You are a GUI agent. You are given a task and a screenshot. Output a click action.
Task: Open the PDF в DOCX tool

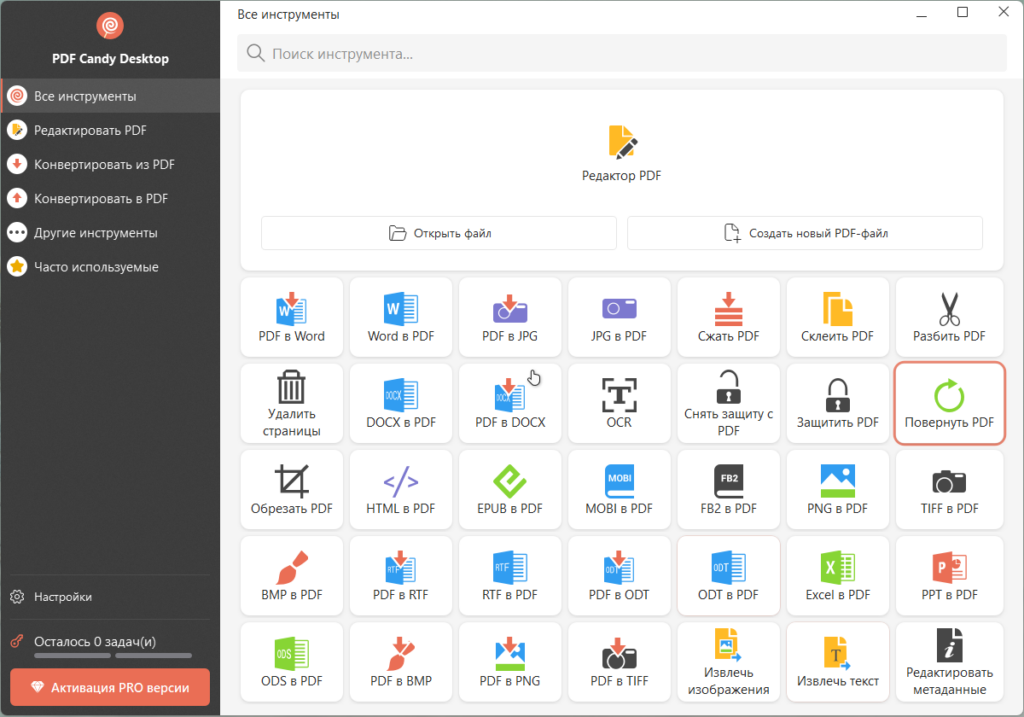point(509,404)
